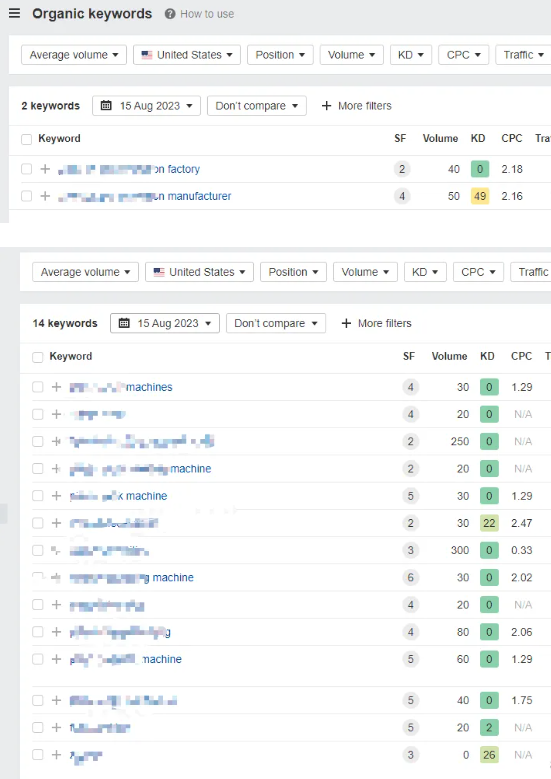Open lower Don't compare dropdown
This screenshot has width=551, height=779.
[276, 323]
